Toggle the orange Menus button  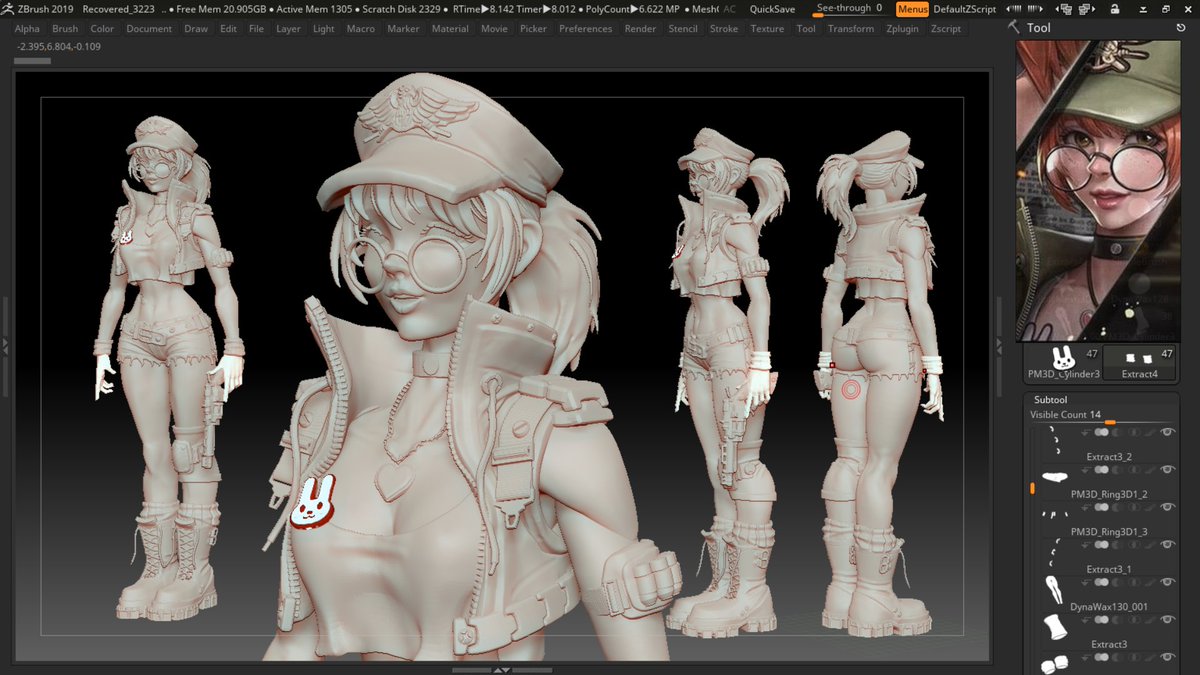tap(912, 9)
